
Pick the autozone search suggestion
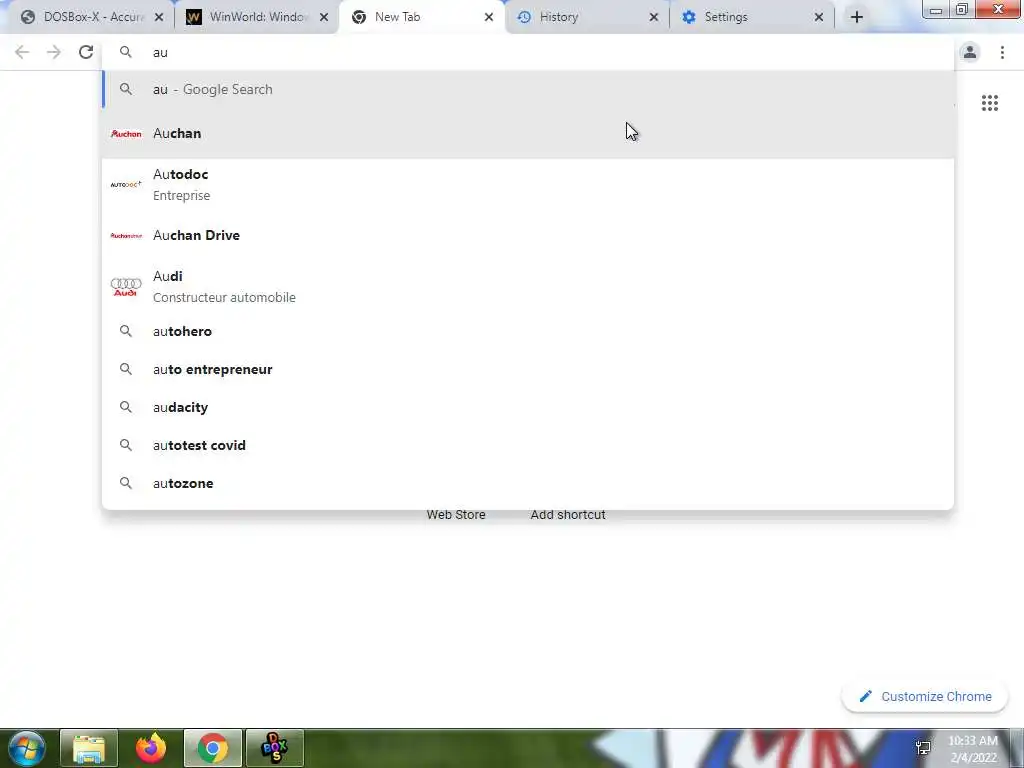click(528, 483)
